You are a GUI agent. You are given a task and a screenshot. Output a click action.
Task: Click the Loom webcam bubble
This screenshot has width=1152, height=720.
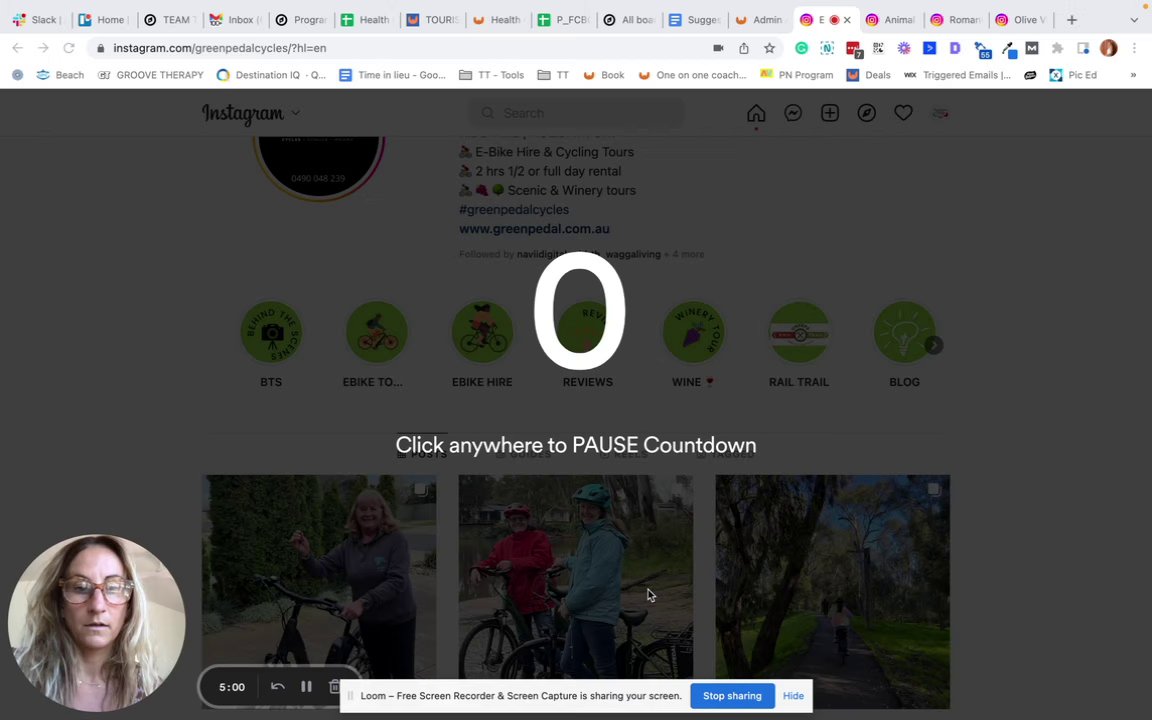coord(96,623)
